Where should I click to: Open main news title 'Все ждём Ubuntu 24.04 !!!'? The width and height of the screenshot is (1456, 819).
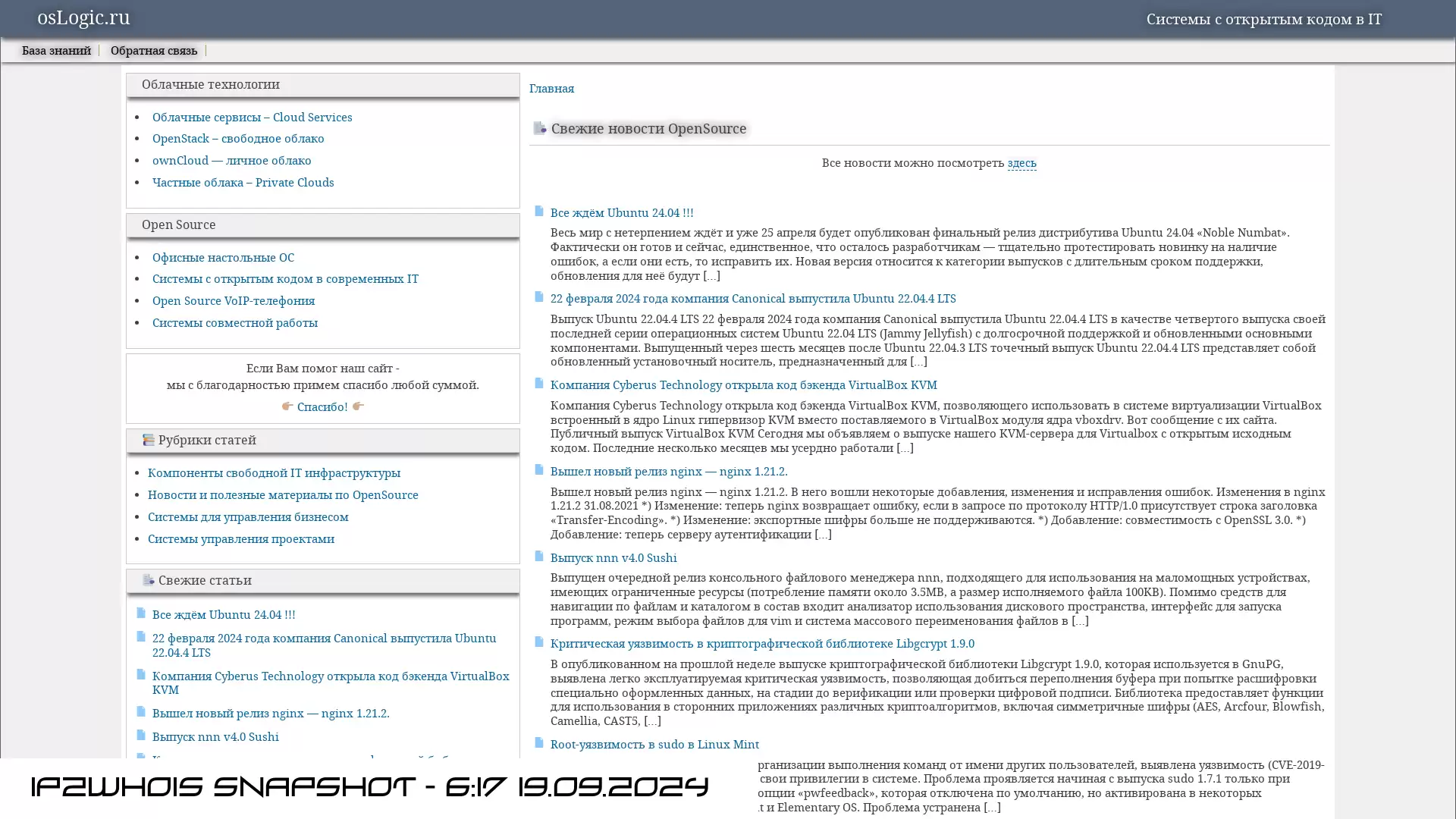[x=622, y=213]
